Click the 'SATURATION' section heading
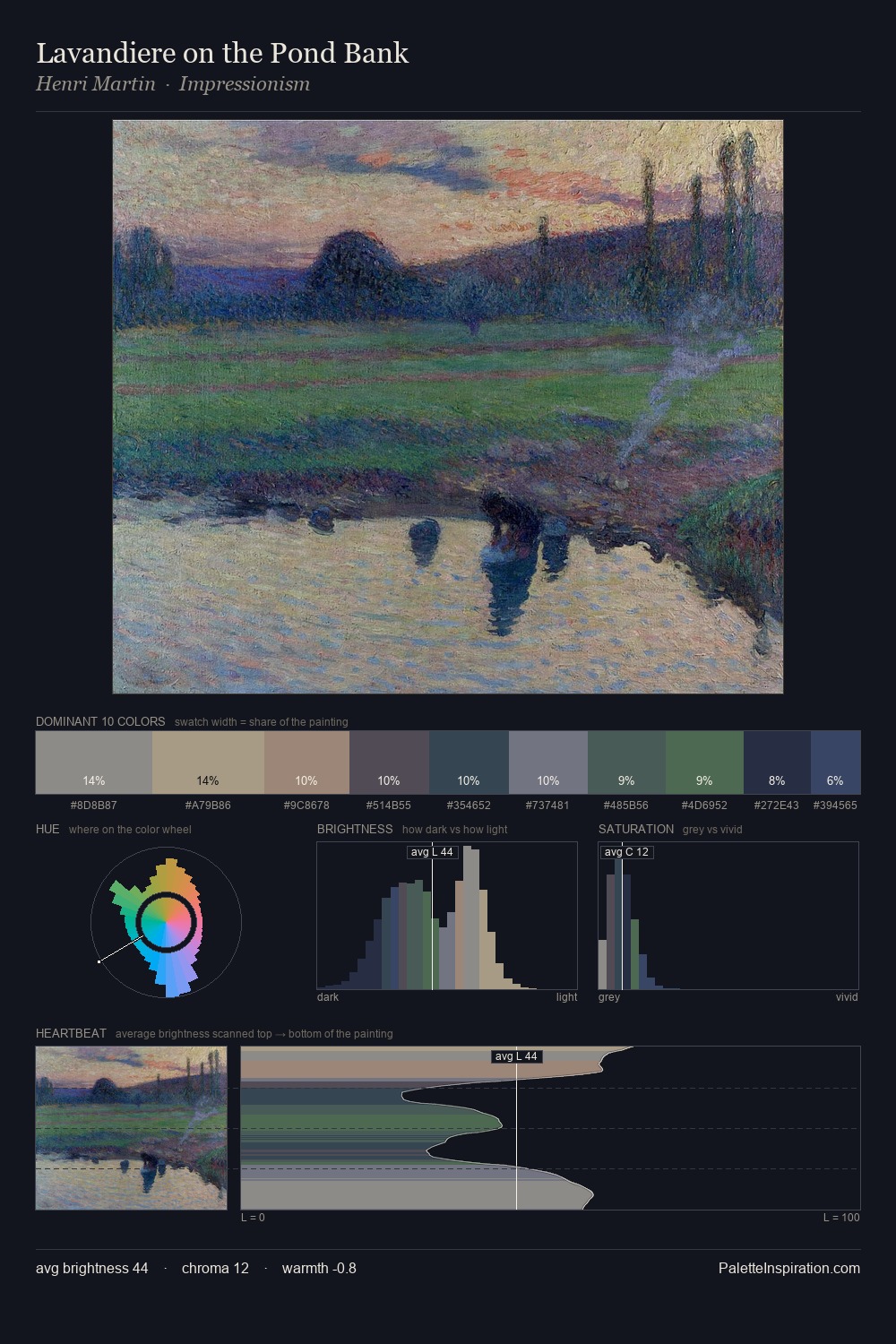The height and width of the screenshot is (1344, 896). [636, 829]
